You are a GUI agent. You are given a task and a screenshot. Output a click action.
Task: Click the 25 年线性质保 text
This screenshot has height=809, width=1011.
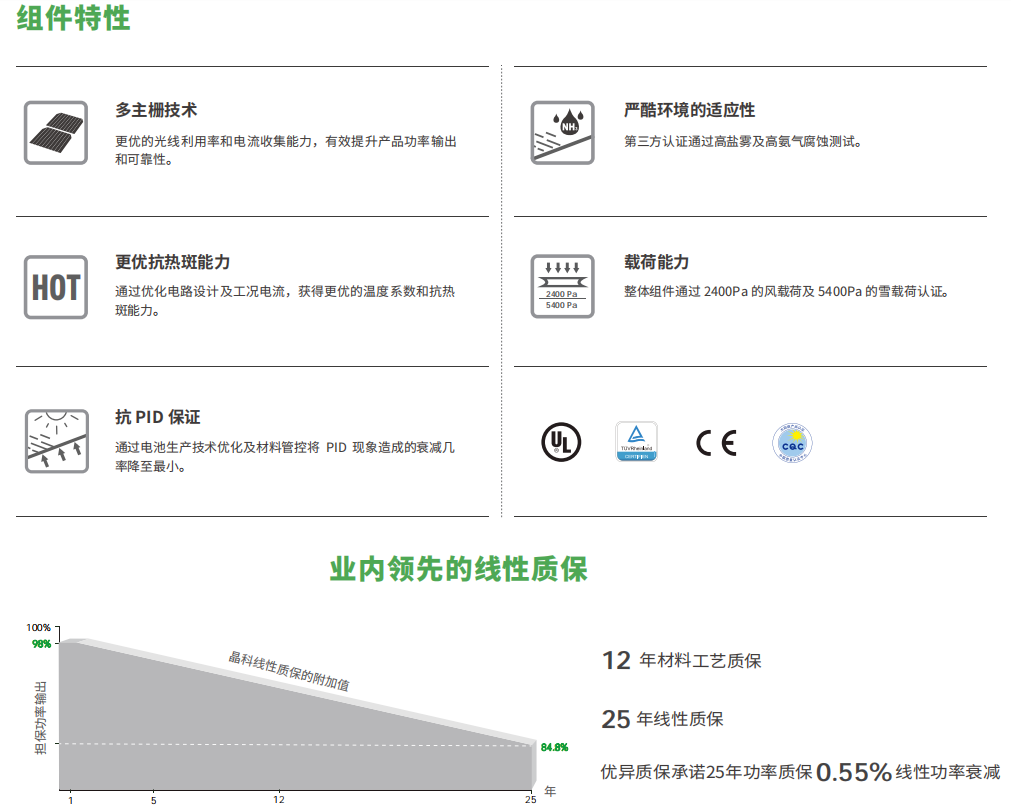[x=663, y=719]
